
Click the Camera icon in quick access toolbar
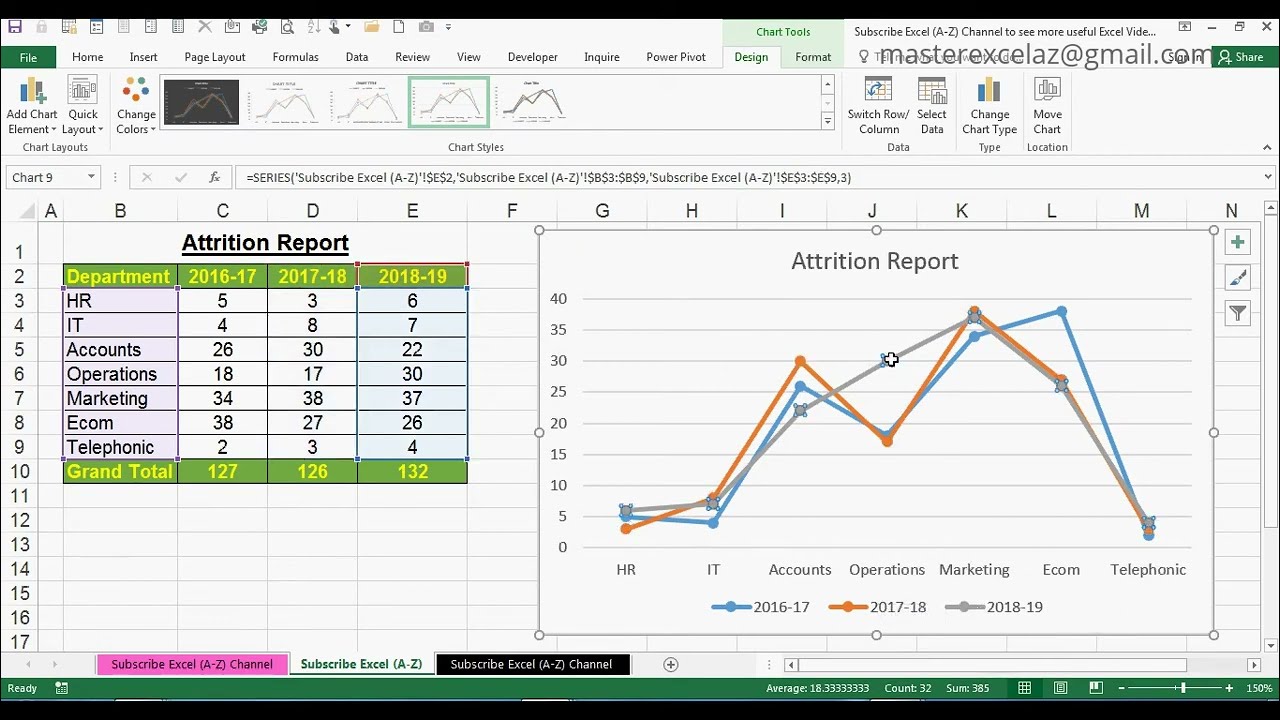point(426,27)
